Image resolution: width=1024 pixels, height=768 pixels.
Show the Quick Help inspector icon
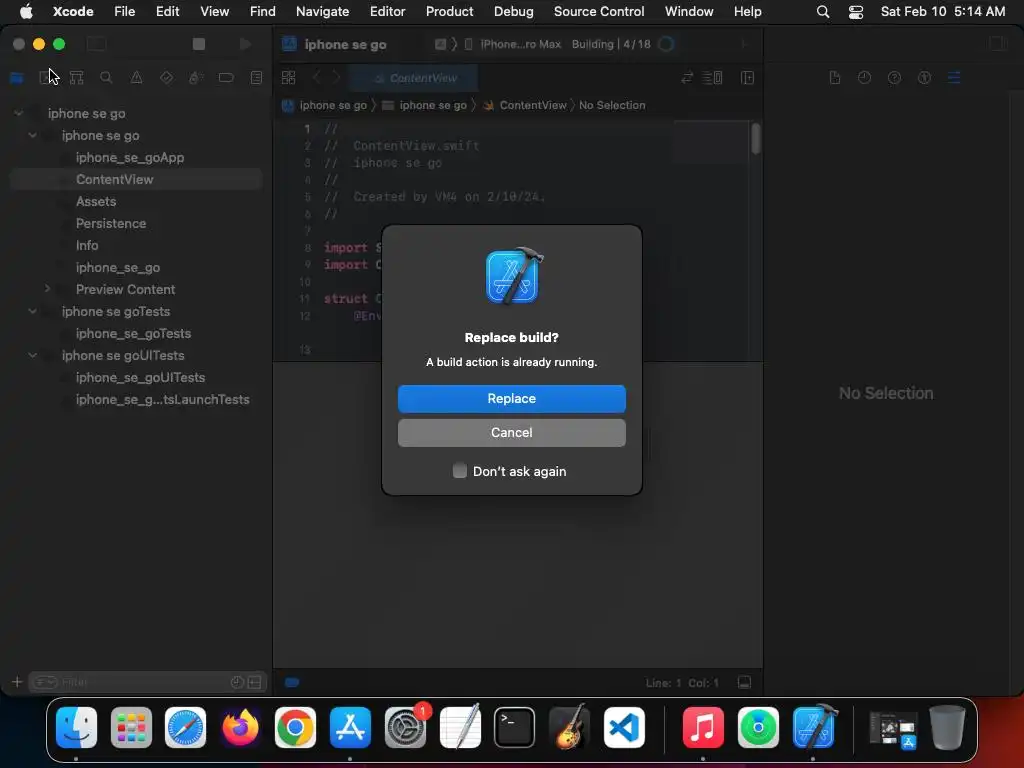[895, 78]
